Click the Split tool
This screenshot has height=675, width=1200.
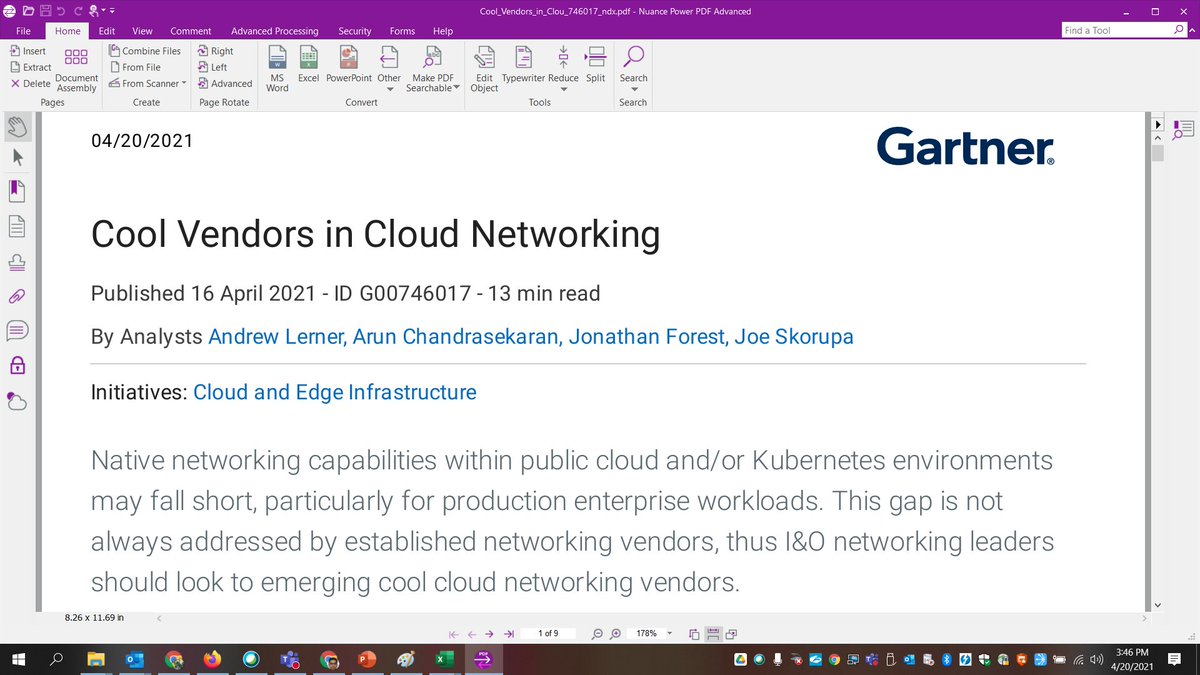[x=595, y=65]
